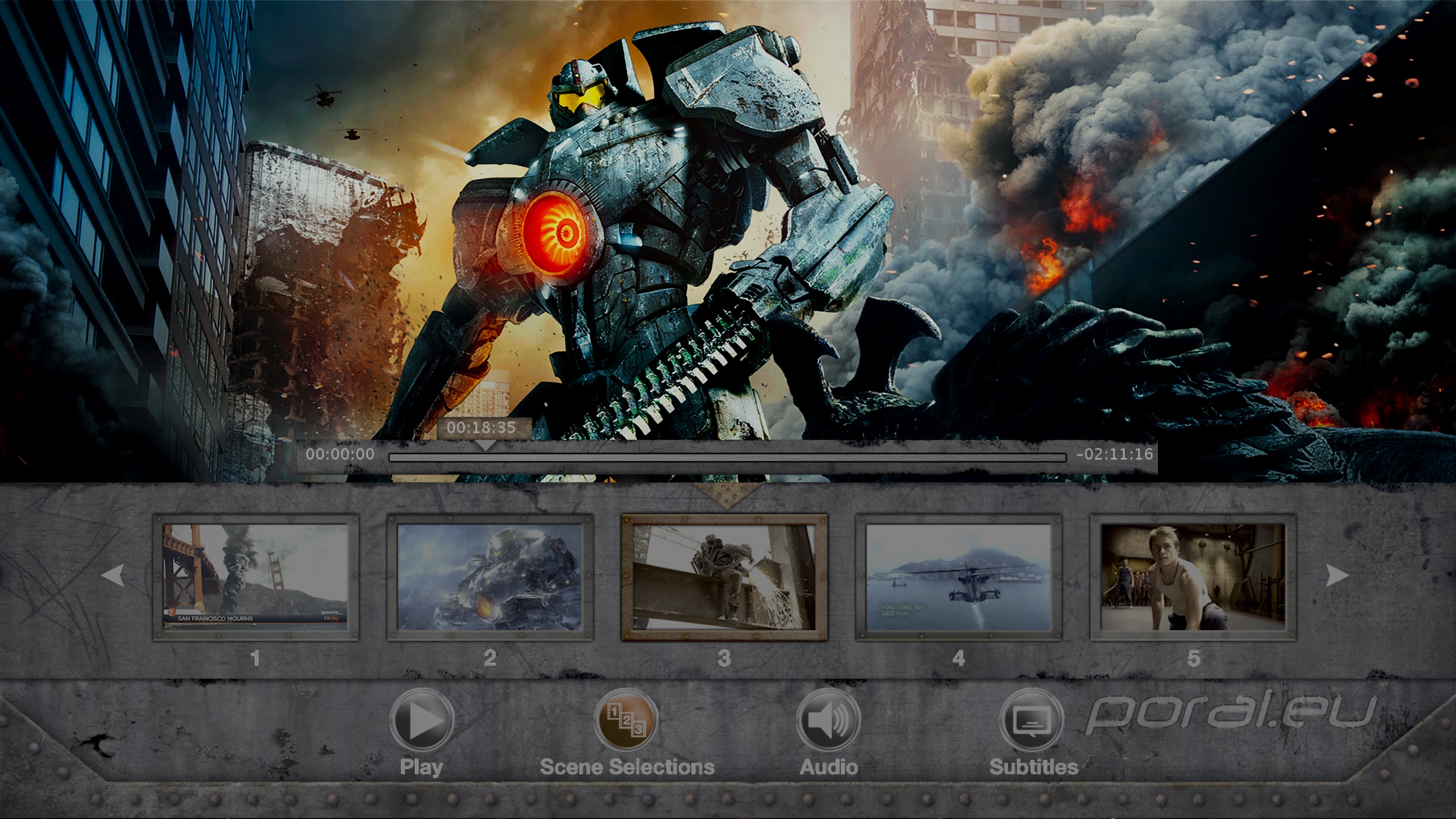This screenshot has width=1456, height=819.
Task: Click the Audio text label
Action: (x=828, y=767)
